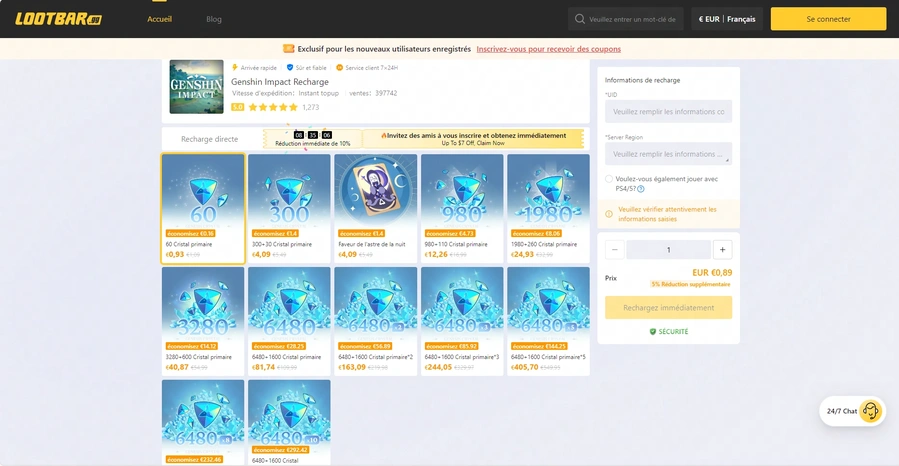The width and height of the screenshot is (899, 466).
Task: Open the EUR | Français currency selector
Action: (x=726, y=19)
